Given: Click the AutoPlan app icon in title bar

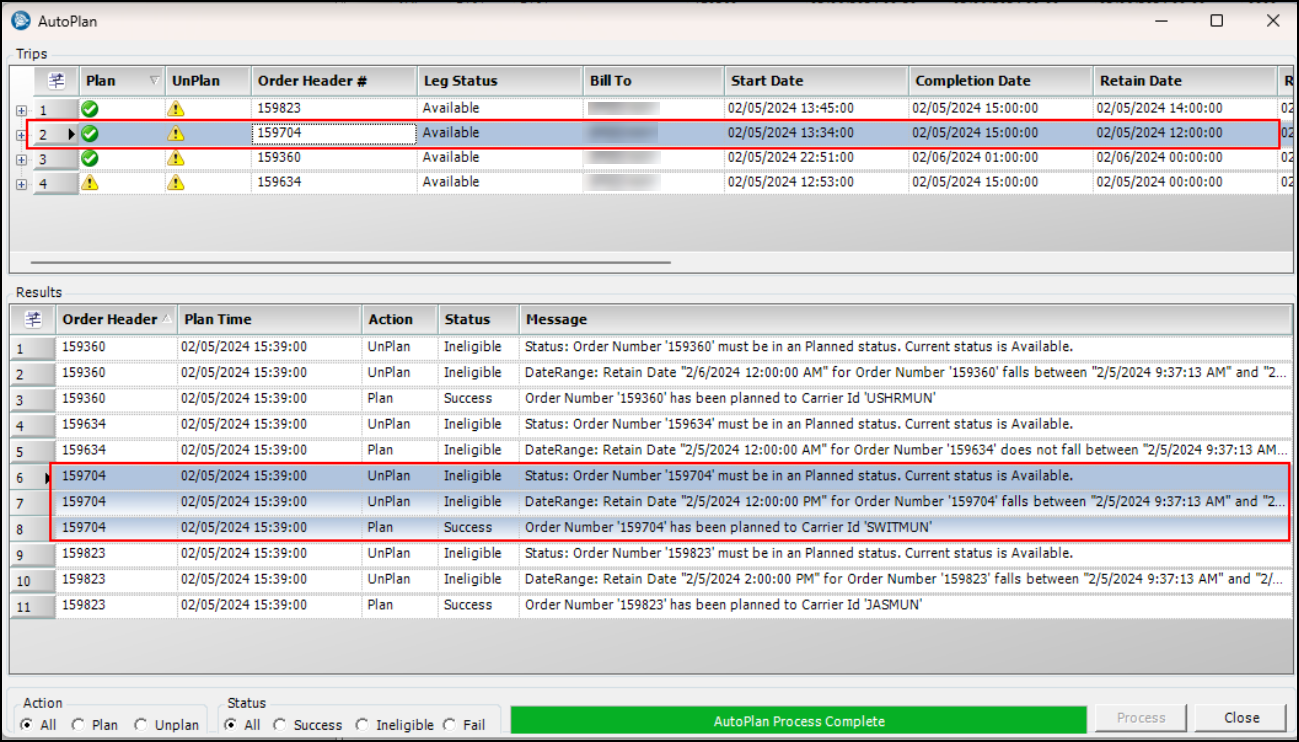Looking at the screenshot, I should 20,20.
